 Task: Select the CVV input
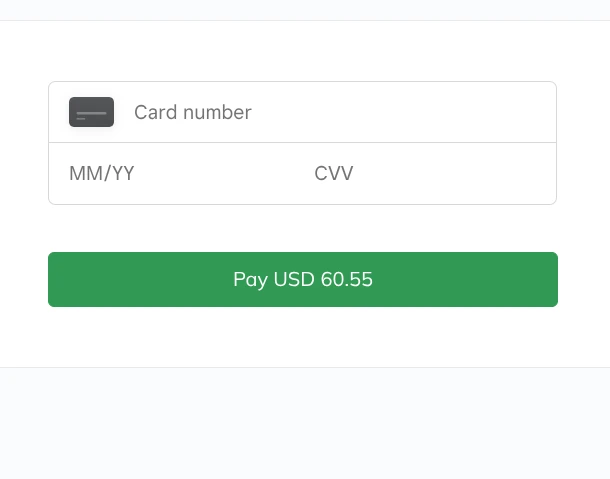(x=420, y=174)
